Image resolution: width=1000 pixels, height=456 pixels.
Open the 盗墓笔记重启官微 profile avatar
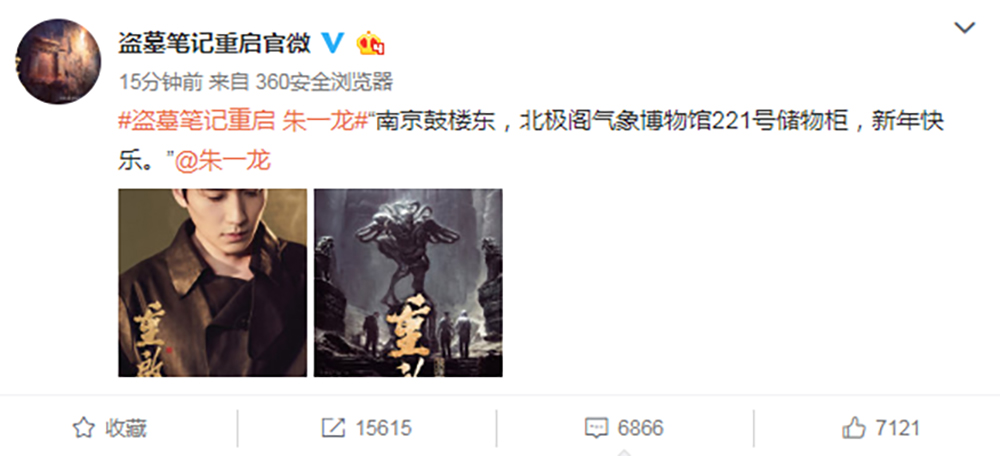(58, 62)
